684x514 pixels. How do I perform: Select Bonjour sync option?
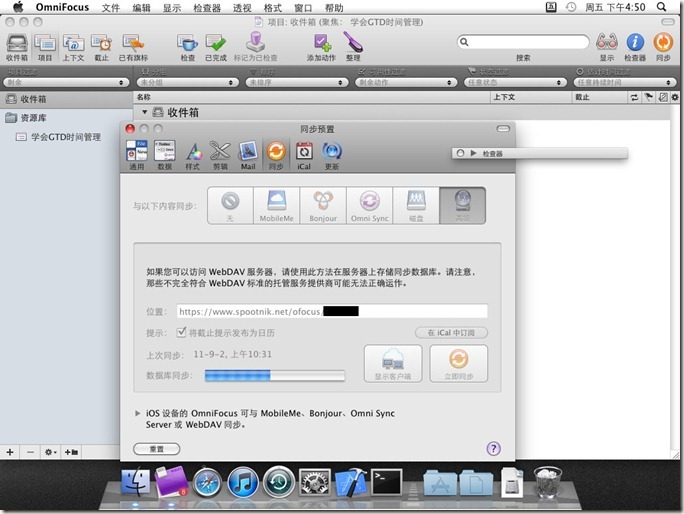pos(323,206)
